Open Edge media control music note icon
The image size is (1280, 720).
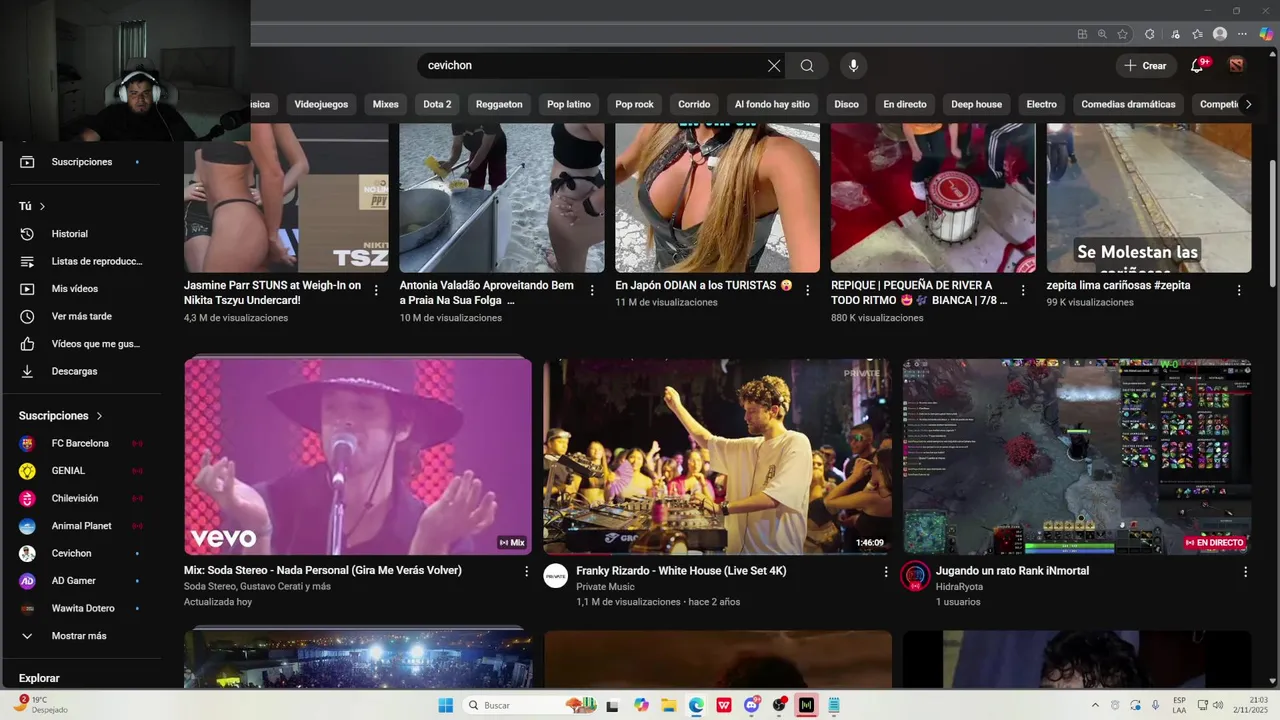[x=1174, y=34]
